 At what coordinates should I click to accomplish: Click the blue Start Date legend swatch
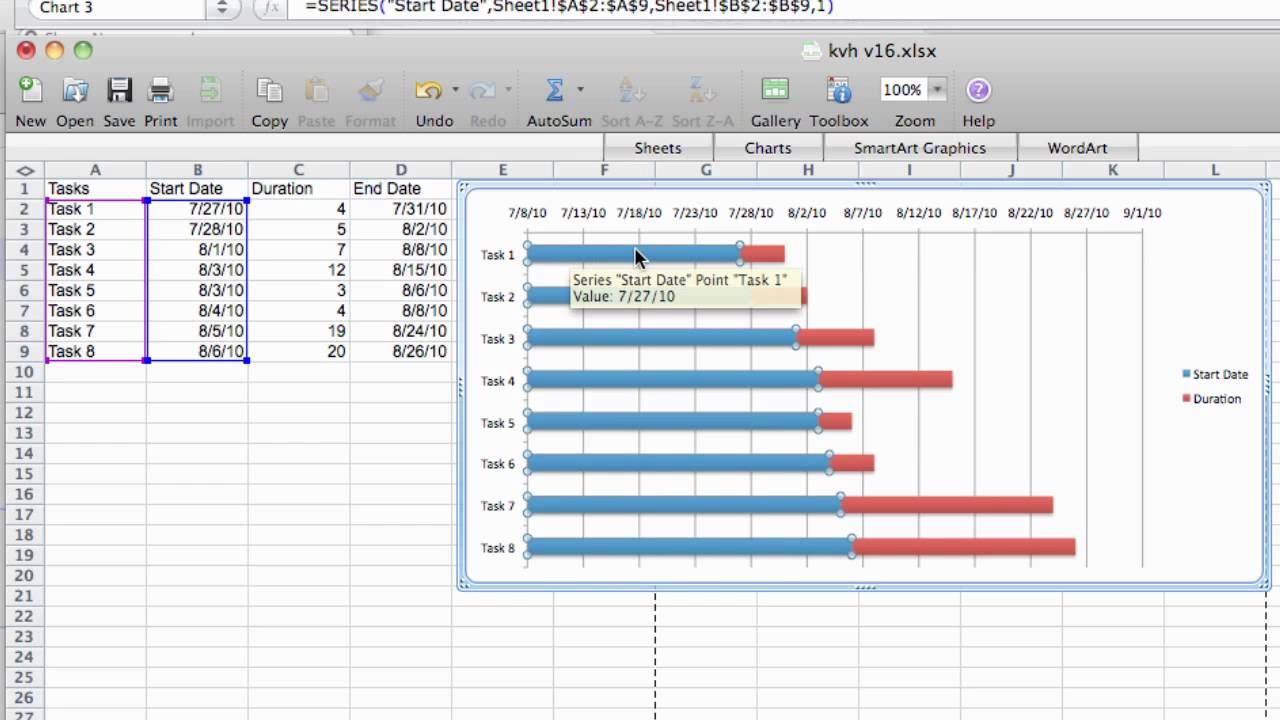coord(1187,374)
